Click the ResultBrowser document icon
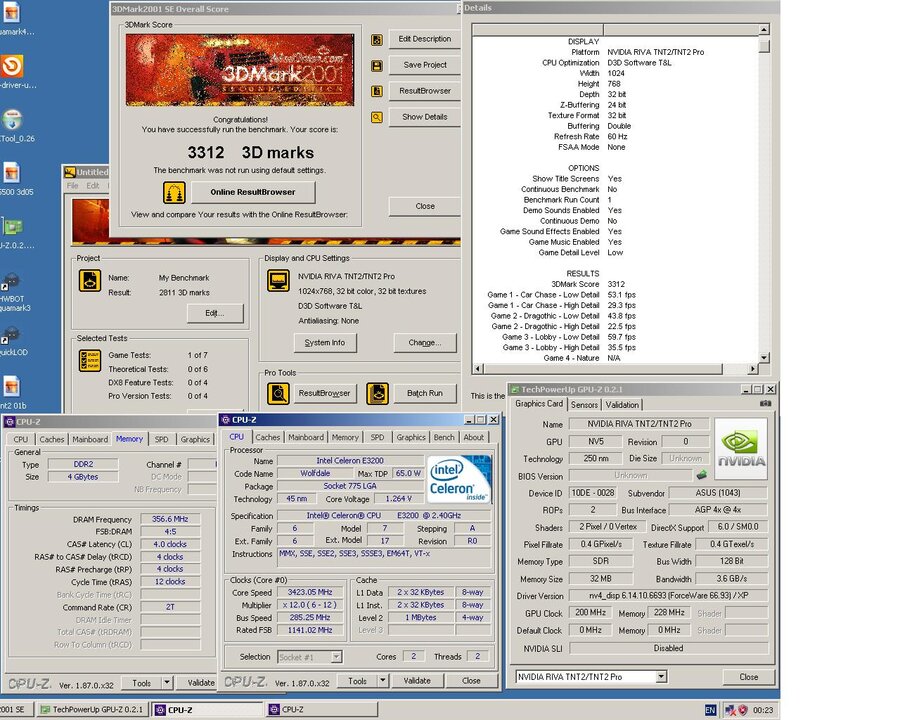 (377, 91)
